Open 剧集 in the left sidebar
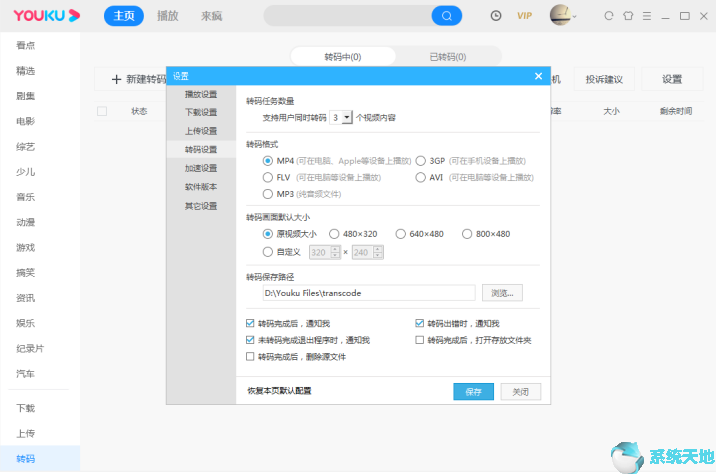716x474 pixels. (x=26, y=96)
